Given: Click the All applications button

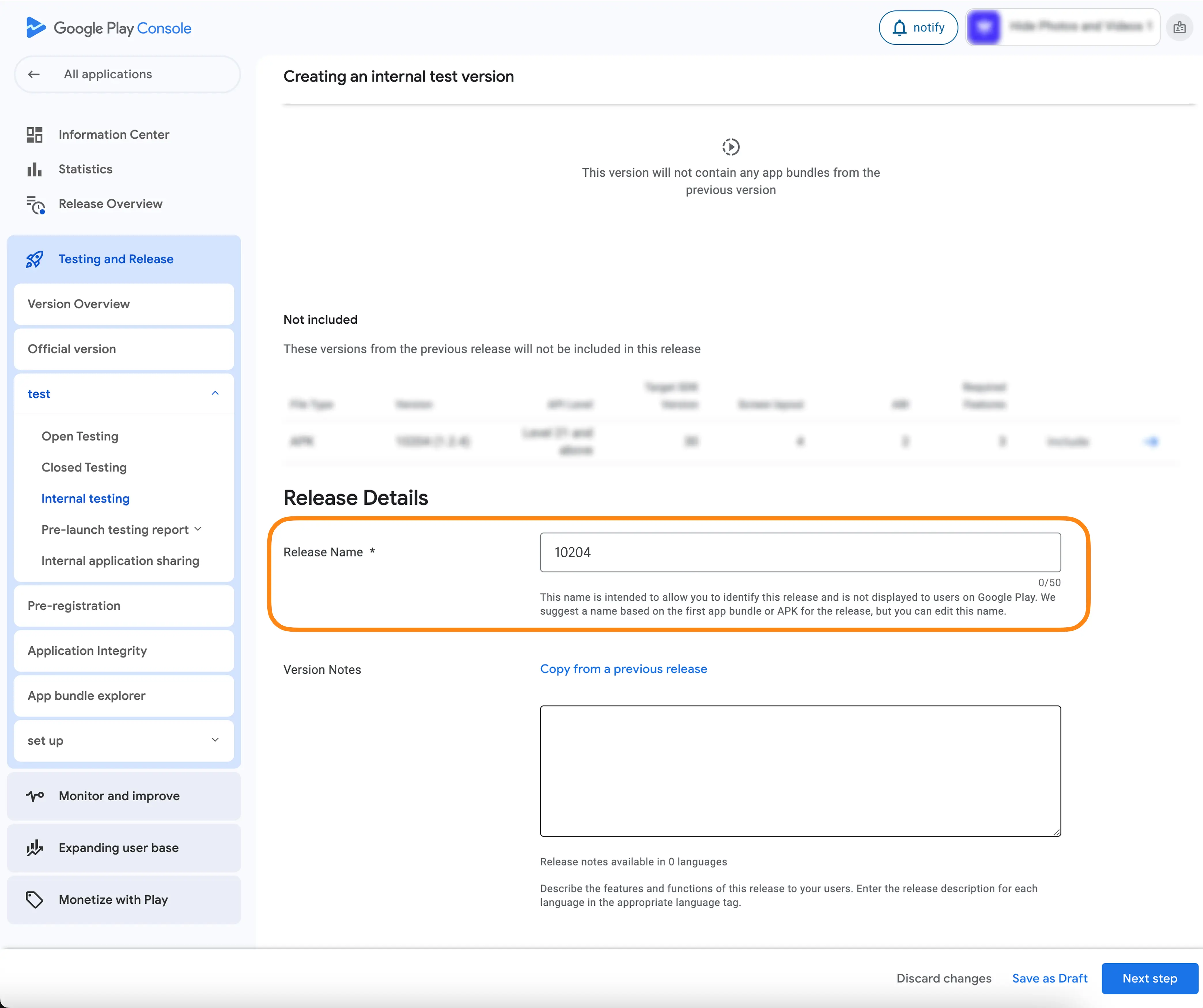Looking at the screenshot, I should (x=126, y=75).
